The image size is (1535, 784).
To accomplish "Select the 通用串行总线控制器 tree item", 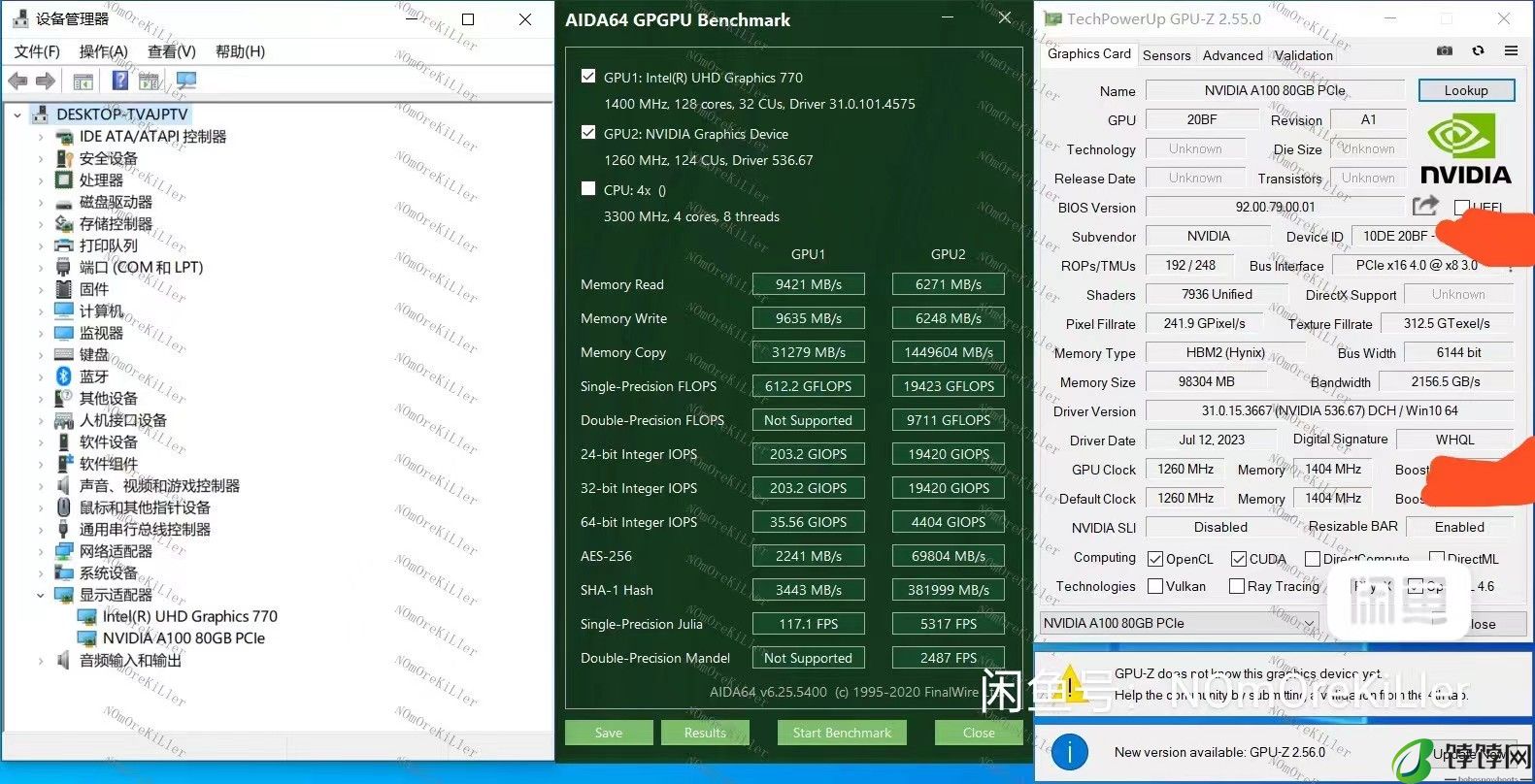I will point(145,530).
